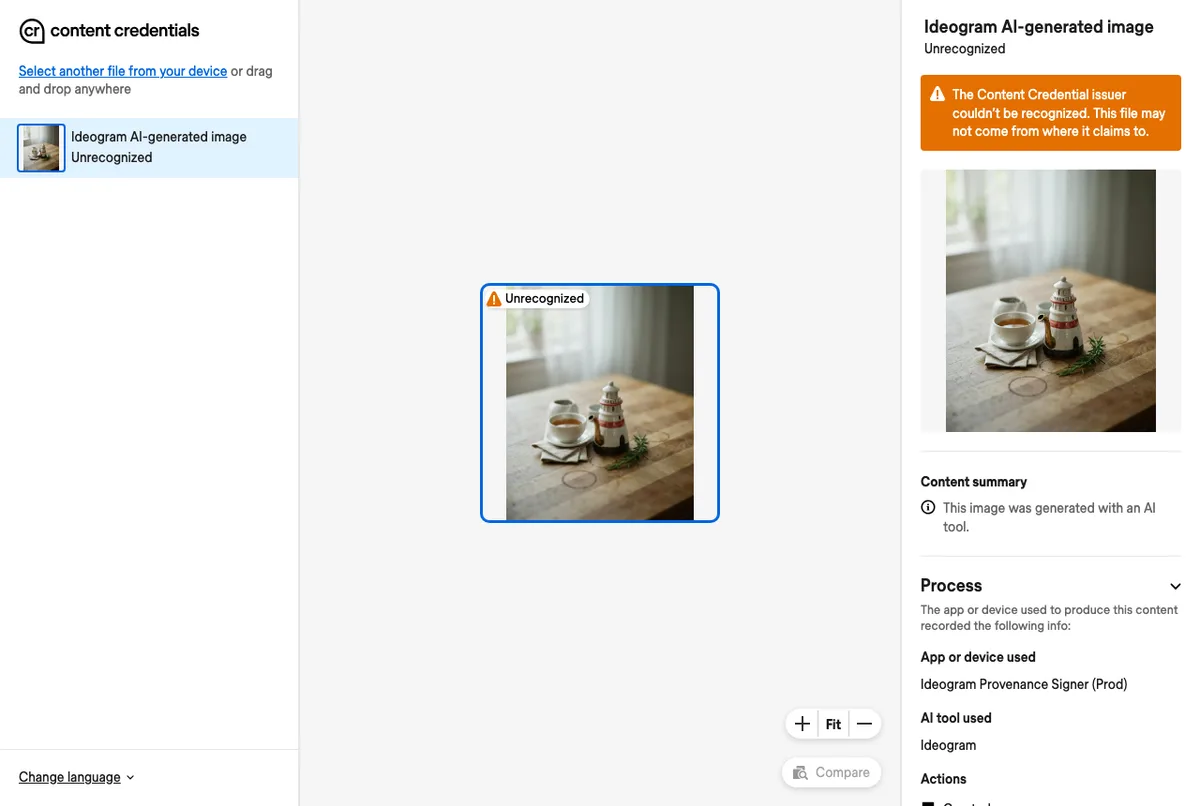Zoom out with the minus button
The height and width of the screenshot is (806, 1200).
[x=865, y=724]
